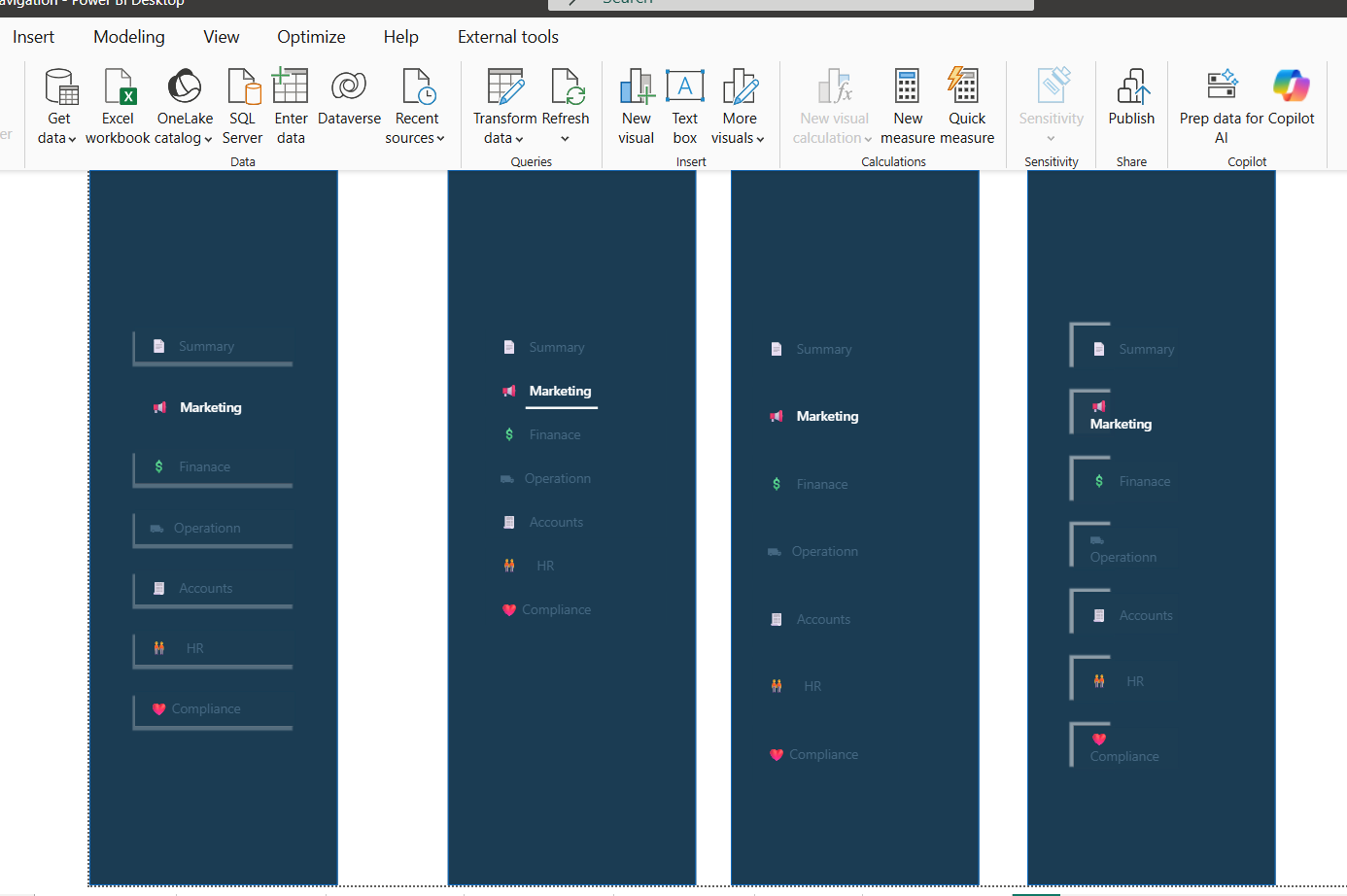Click the Excel workbook icon
Image resolution: width=1347 pixels, height=896 pixels.
pos(118,86)
